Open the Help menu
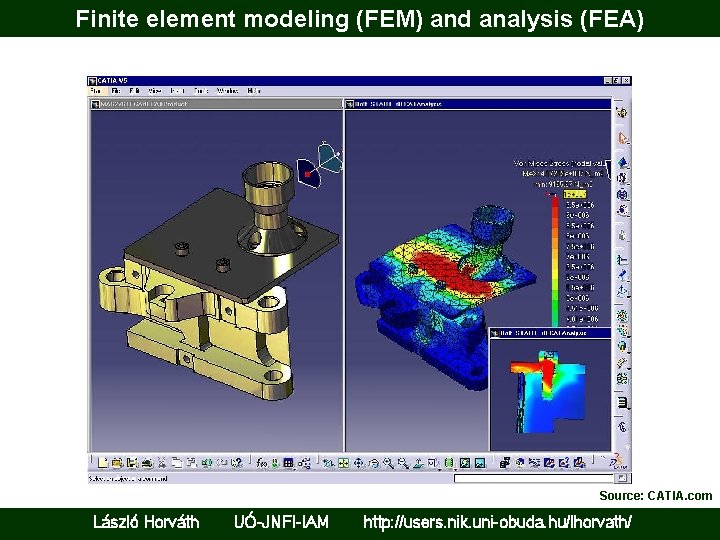 (254, 91)
